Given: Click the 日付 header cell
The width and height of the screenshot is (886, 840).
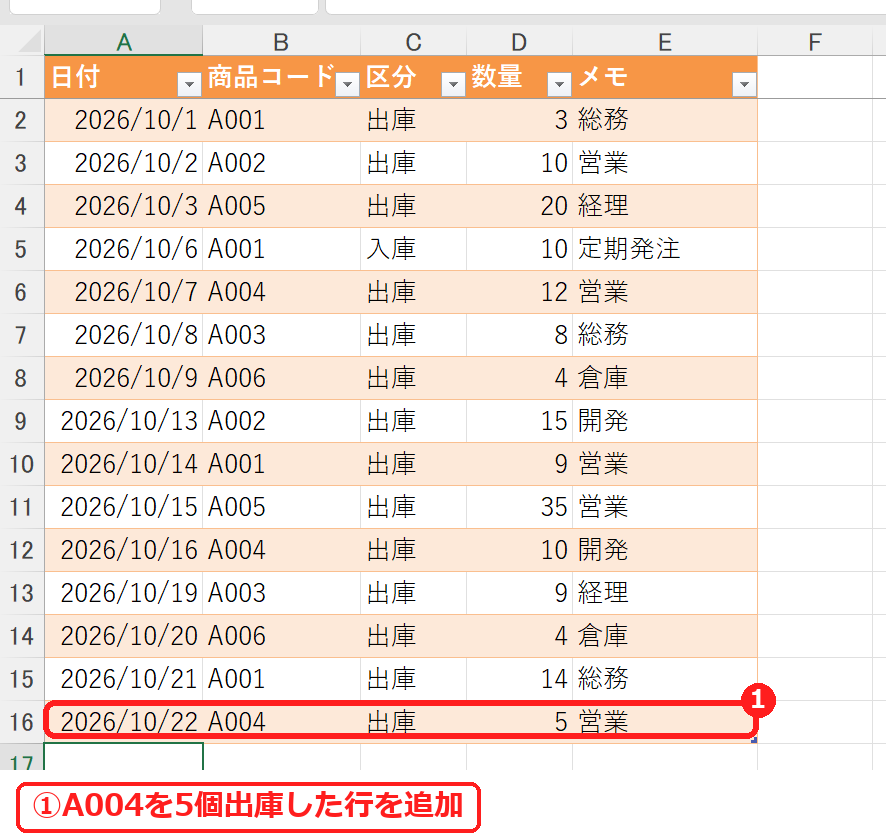Looking at the screenshot, I should (123, 77).
